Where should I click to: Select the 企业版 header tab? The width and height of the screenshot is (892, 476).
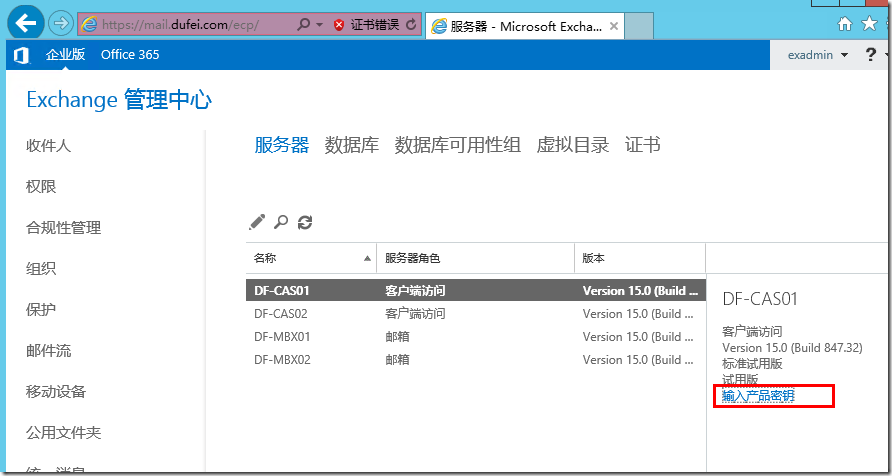point(65,55)
